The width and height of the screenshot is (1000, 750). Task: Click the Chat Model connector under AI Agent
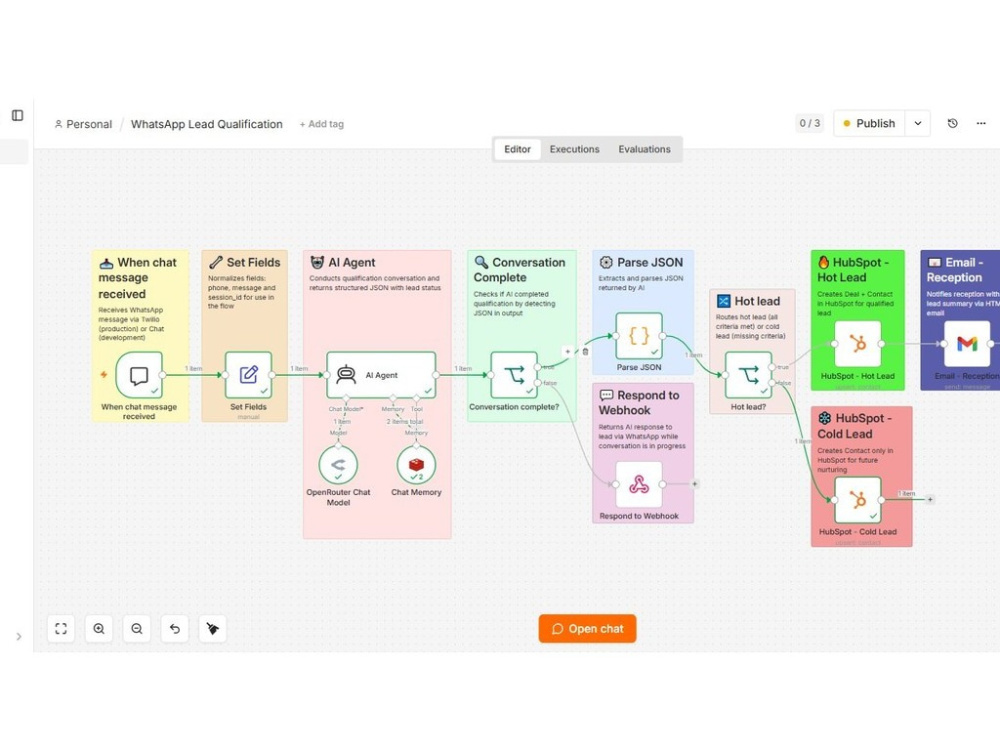(346, 399)
